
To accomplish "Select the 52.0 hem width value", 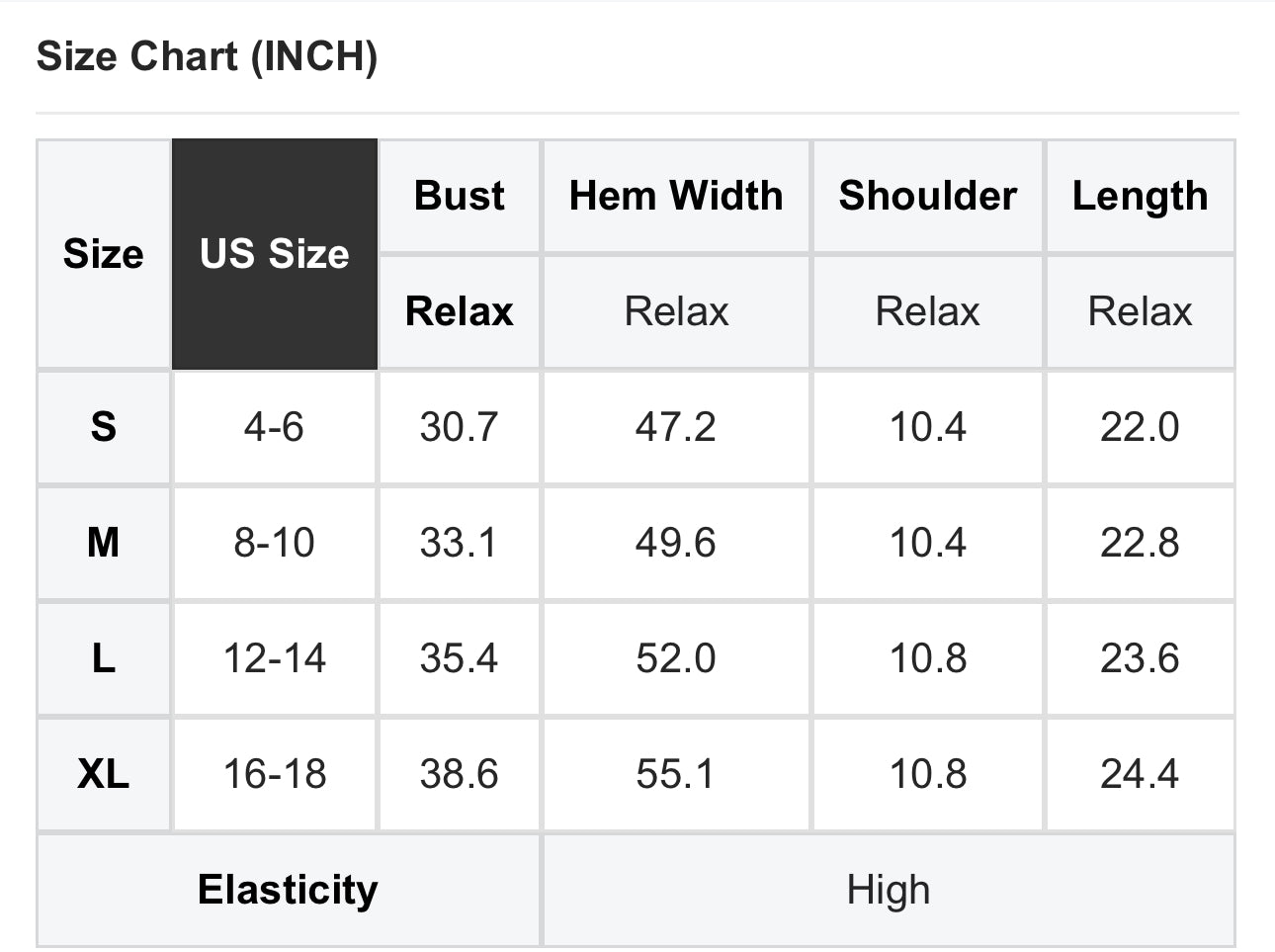I will (676, 658).
